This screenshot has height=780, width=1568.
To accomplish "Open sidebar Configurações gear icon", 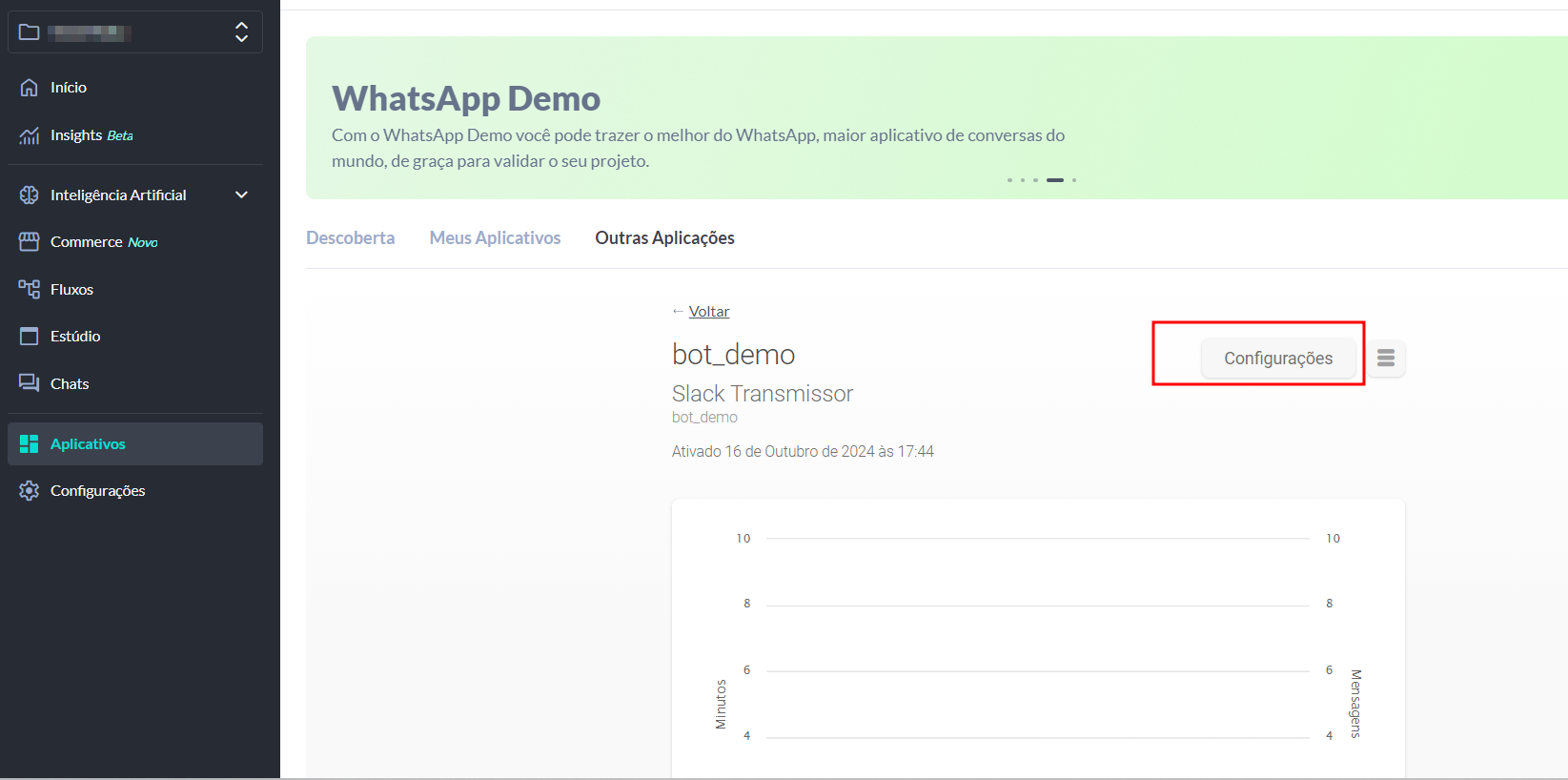I will (x=30, y=491).
